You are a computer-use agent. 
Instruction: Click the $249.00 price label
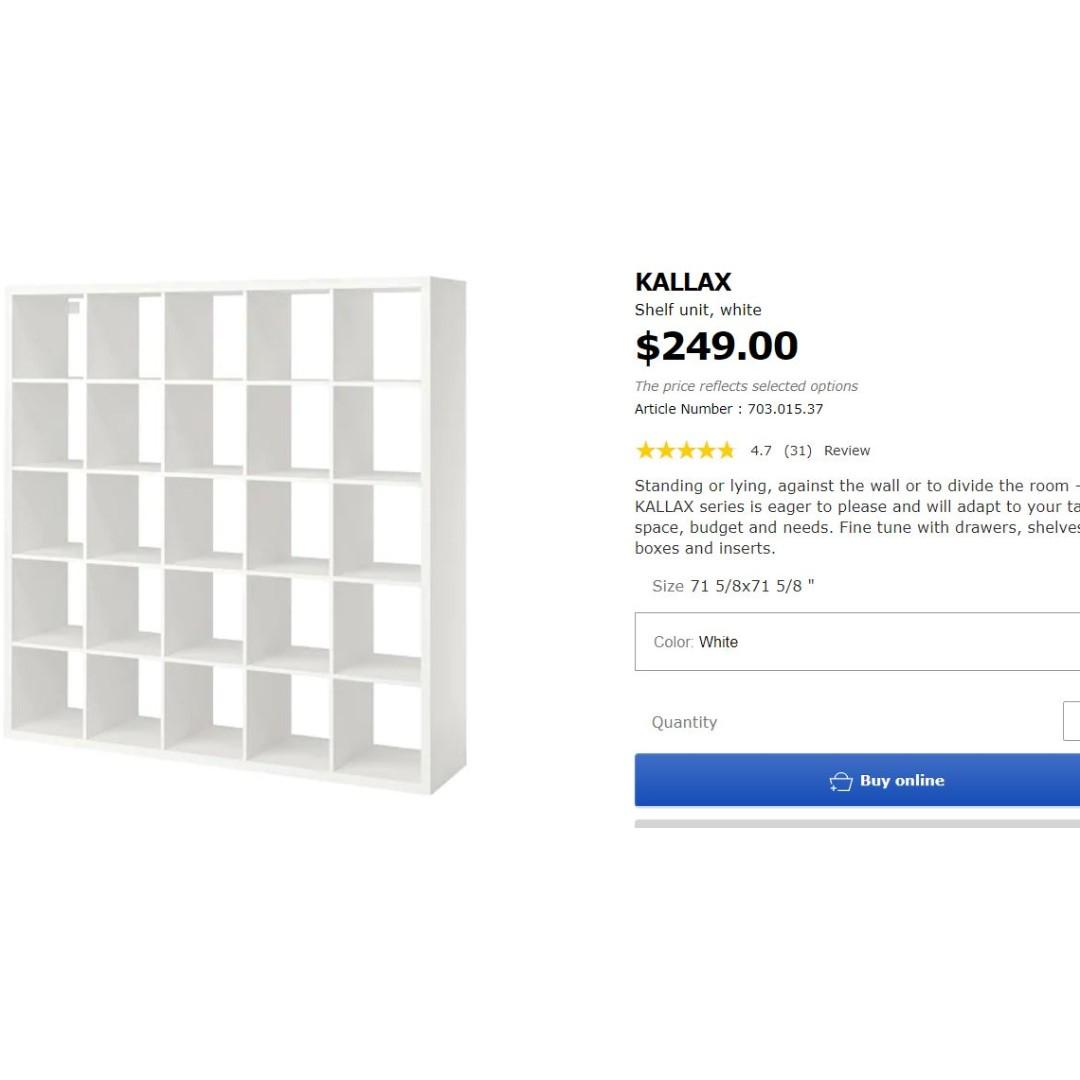[x=716, y=345]
